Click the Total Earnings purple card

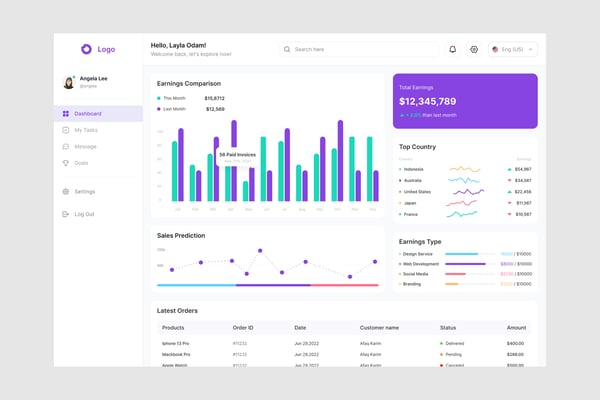pos(465,101)
